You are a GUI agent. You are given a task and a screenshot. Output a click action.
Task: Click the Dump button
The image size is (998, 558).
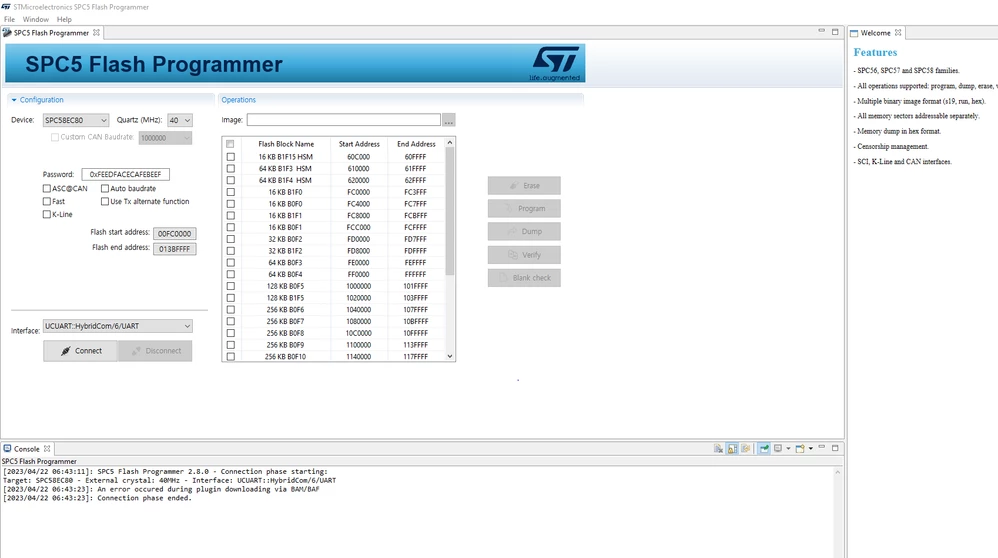524,232
